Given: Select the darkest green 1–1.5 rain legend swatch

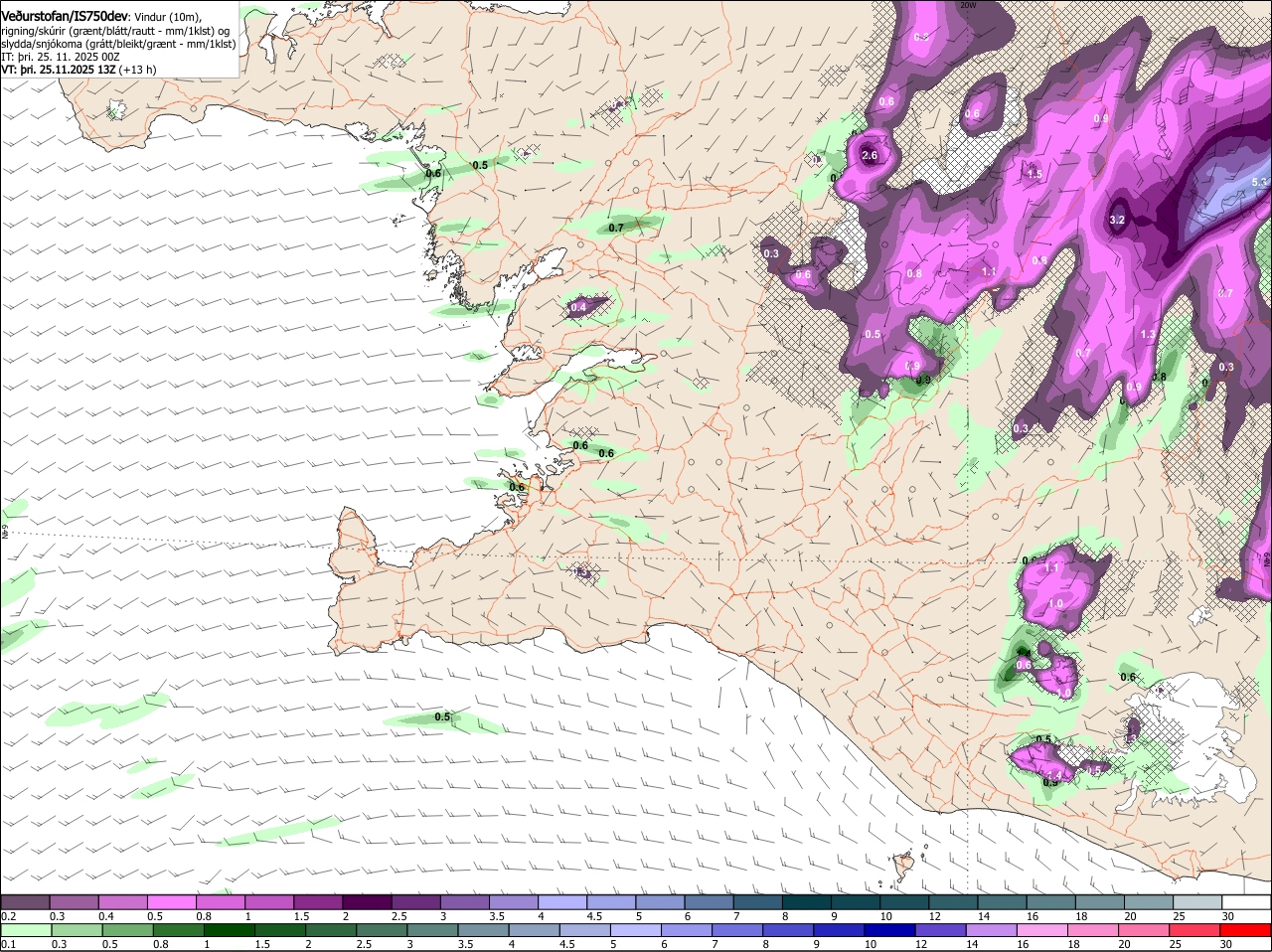Looking at the screenshot, I should pos(229,930).
